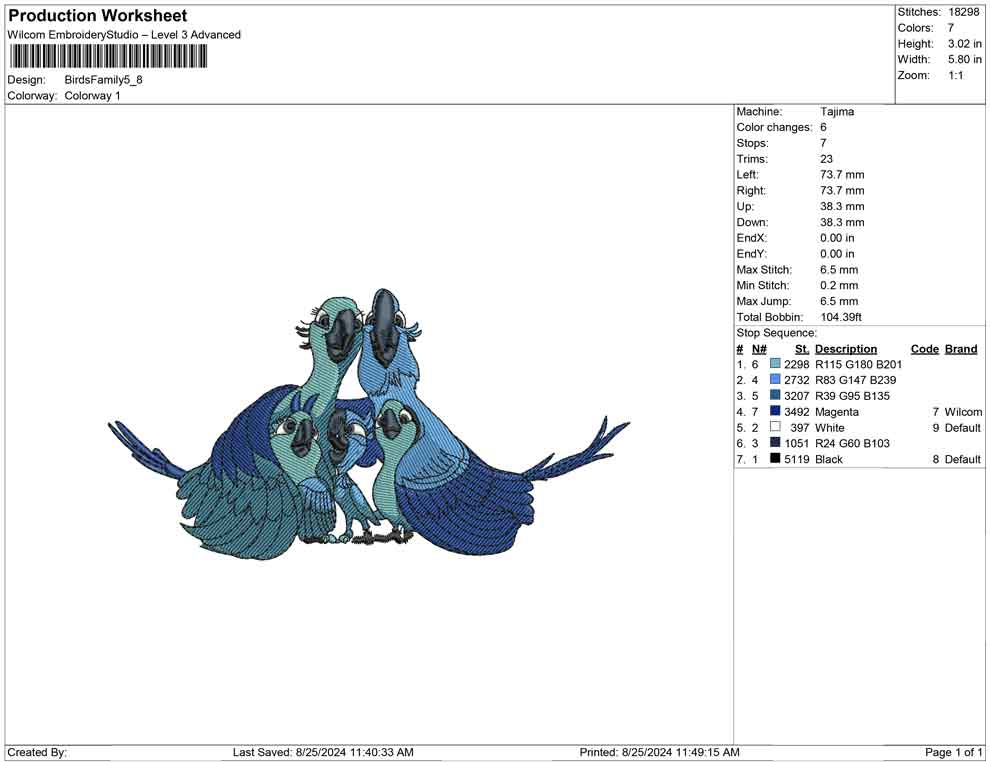The width and height of the screenshot is (990, 762).
Task: Click the Machine value 'Tajima'
Action: pyautogui.click(x=837, y=112)
